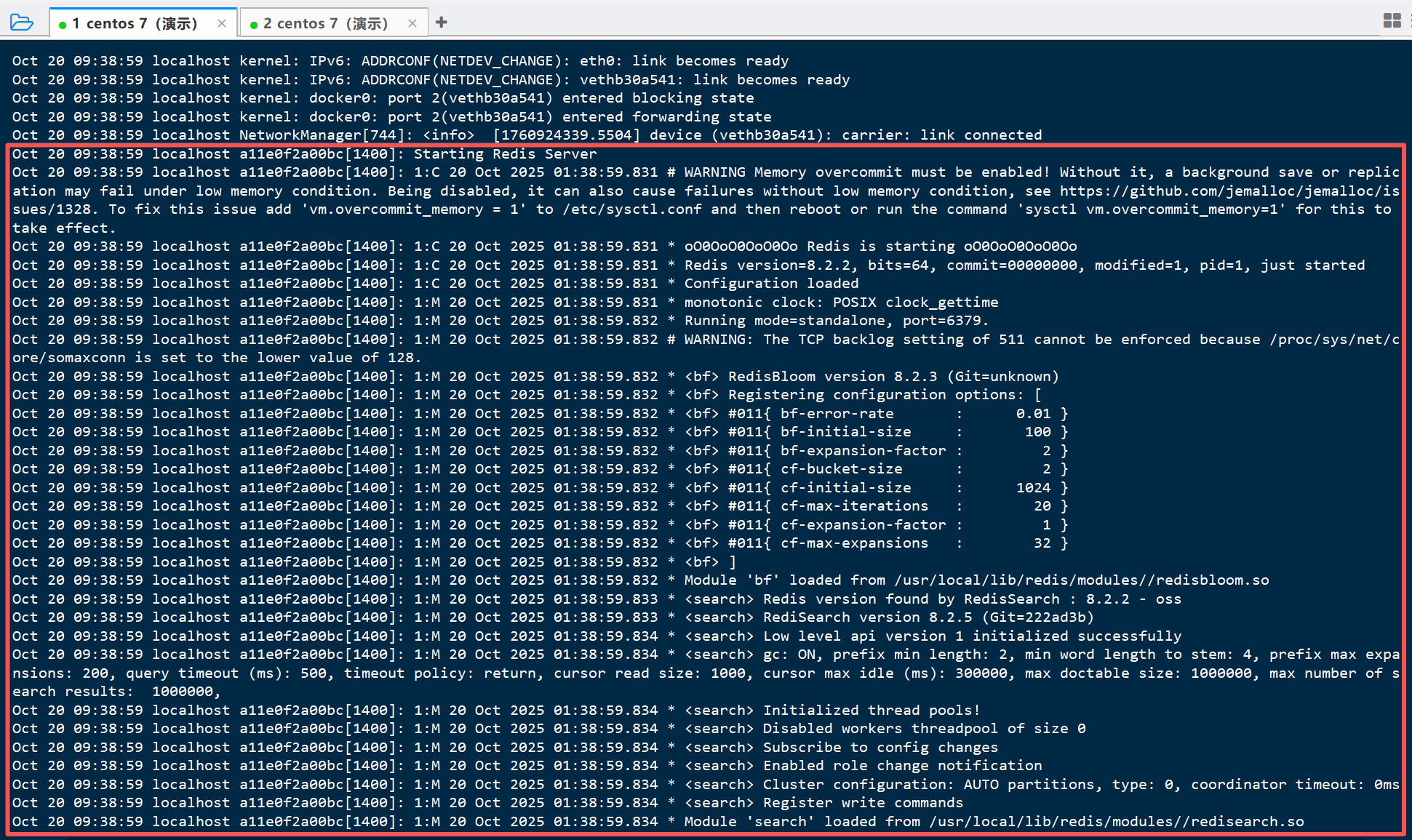The image size is (1412, 840).
Task: Switch to the '1 centos 7' tab
Action: [x=143, y=23]
